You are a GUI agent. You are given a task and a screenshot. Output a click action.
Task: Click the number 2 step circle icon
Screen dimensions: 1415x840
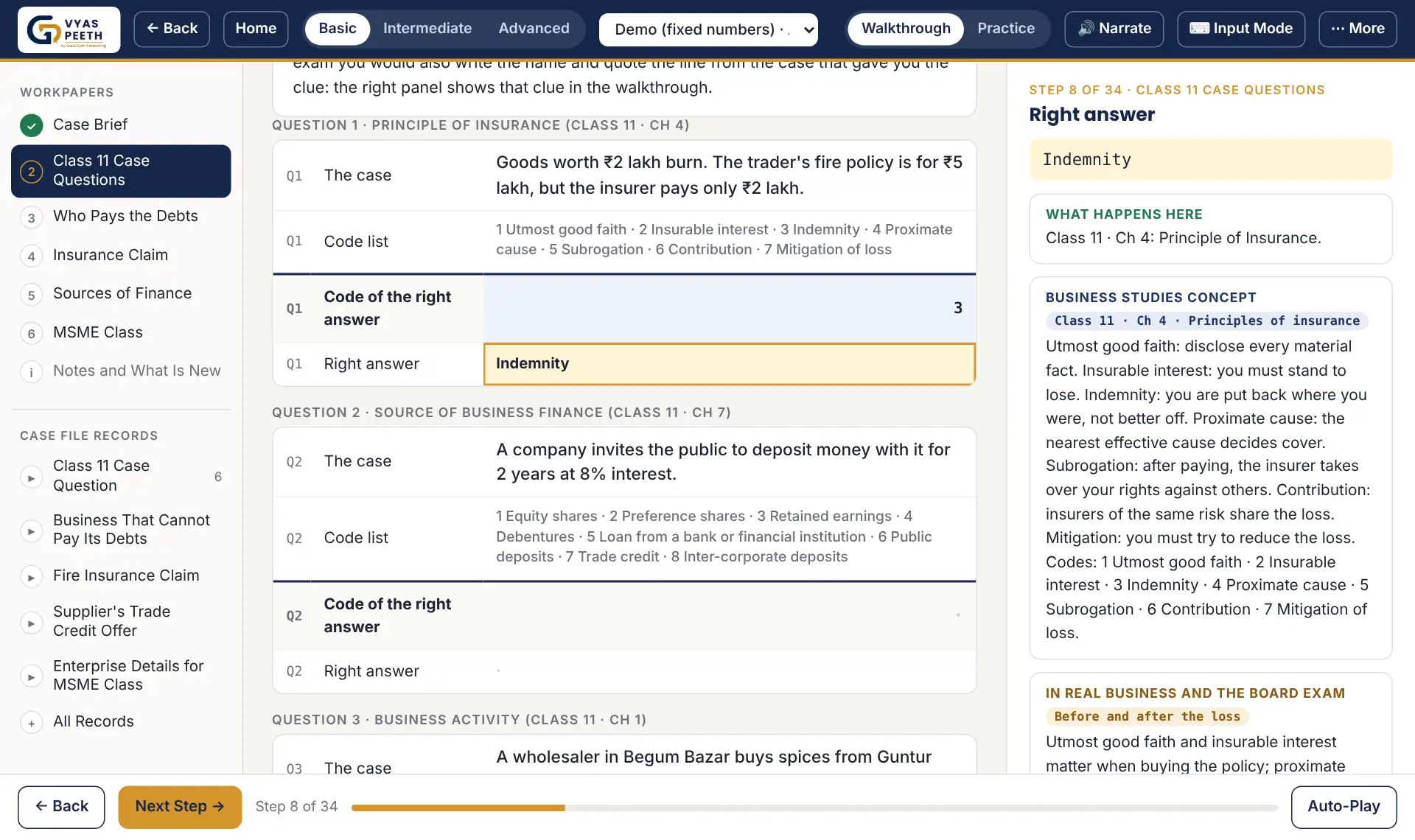[x=31, y=172]
